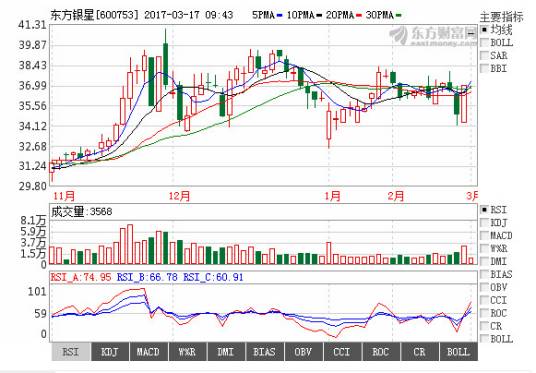Image resolution: width=536 pixels, height=373 pixels.
Task: Switch to the MACD bottom tab
Action: (x=148, y=352)
